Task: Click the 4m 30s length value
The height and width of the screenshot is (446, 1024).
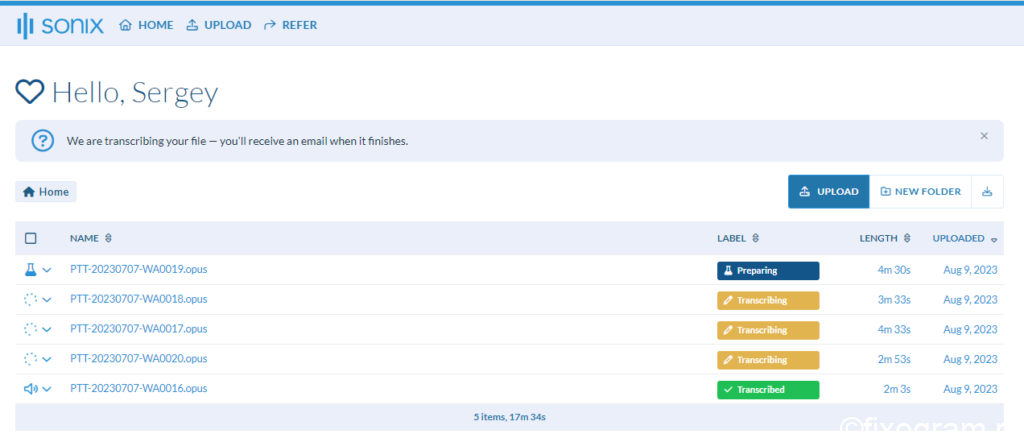Action: point(894,270)
